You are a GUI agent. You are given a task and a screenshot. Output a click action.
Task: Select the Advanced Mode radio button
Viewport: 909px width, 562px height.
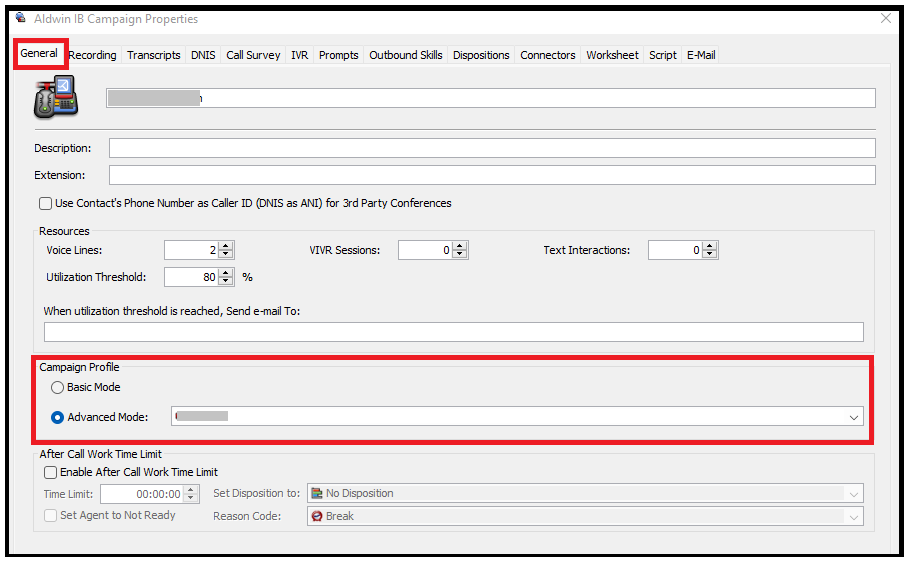pos(57,418)
